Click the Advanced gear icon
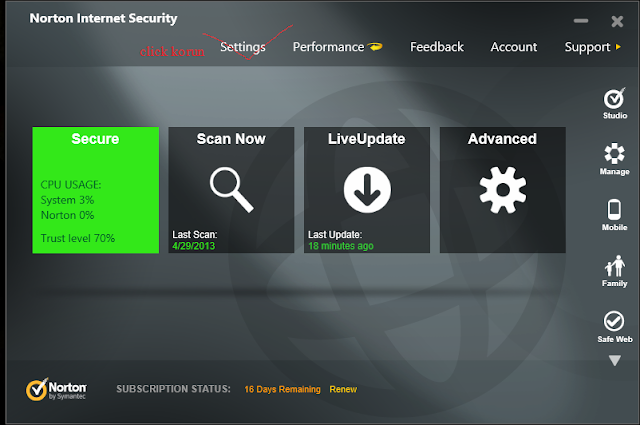640x425 pixels. pyautogui.click(x=503, y=190)
